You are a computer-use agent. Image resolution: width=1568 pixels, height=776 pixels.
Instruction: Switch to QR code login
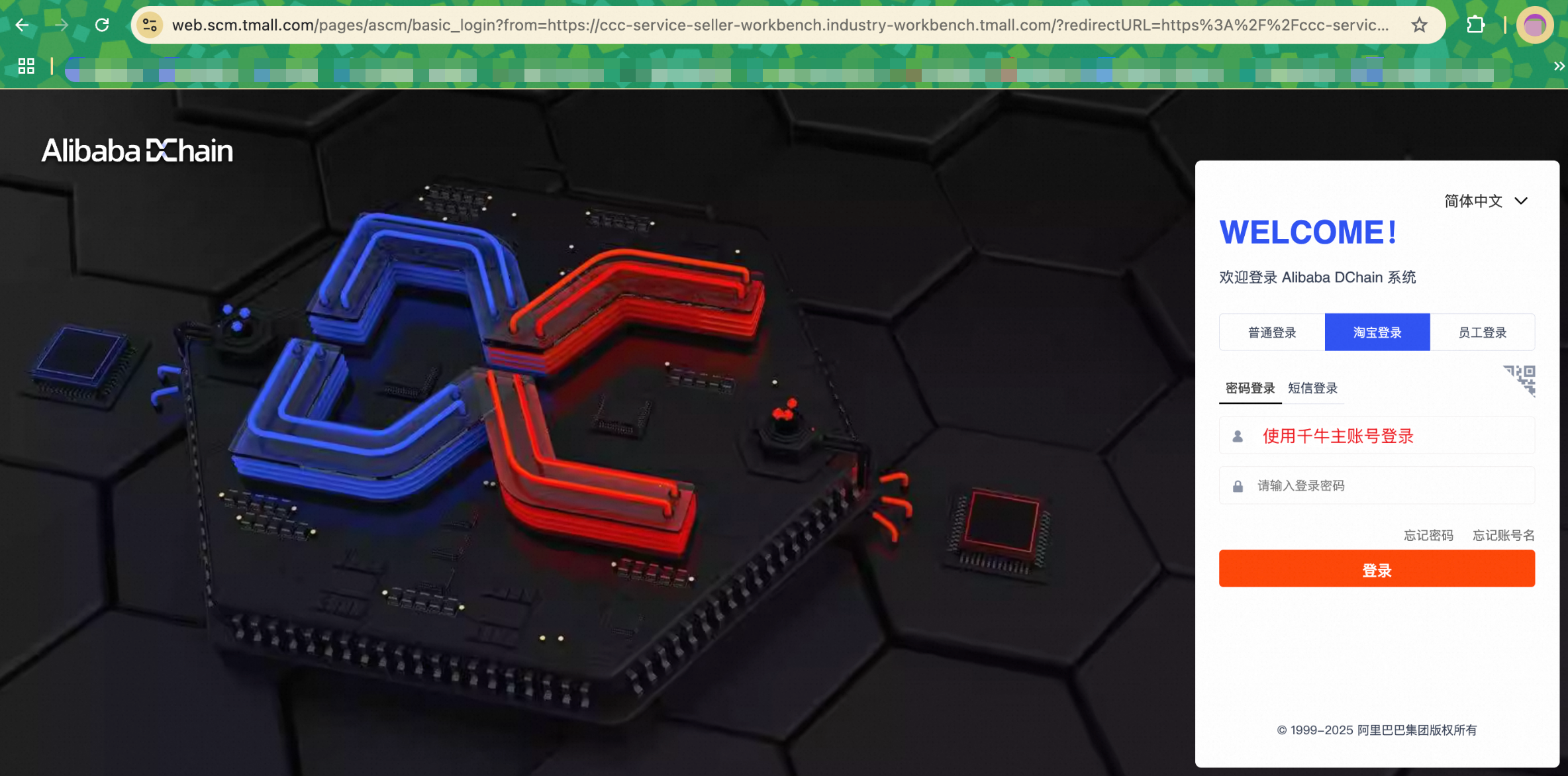click(x=1520, y=380)
